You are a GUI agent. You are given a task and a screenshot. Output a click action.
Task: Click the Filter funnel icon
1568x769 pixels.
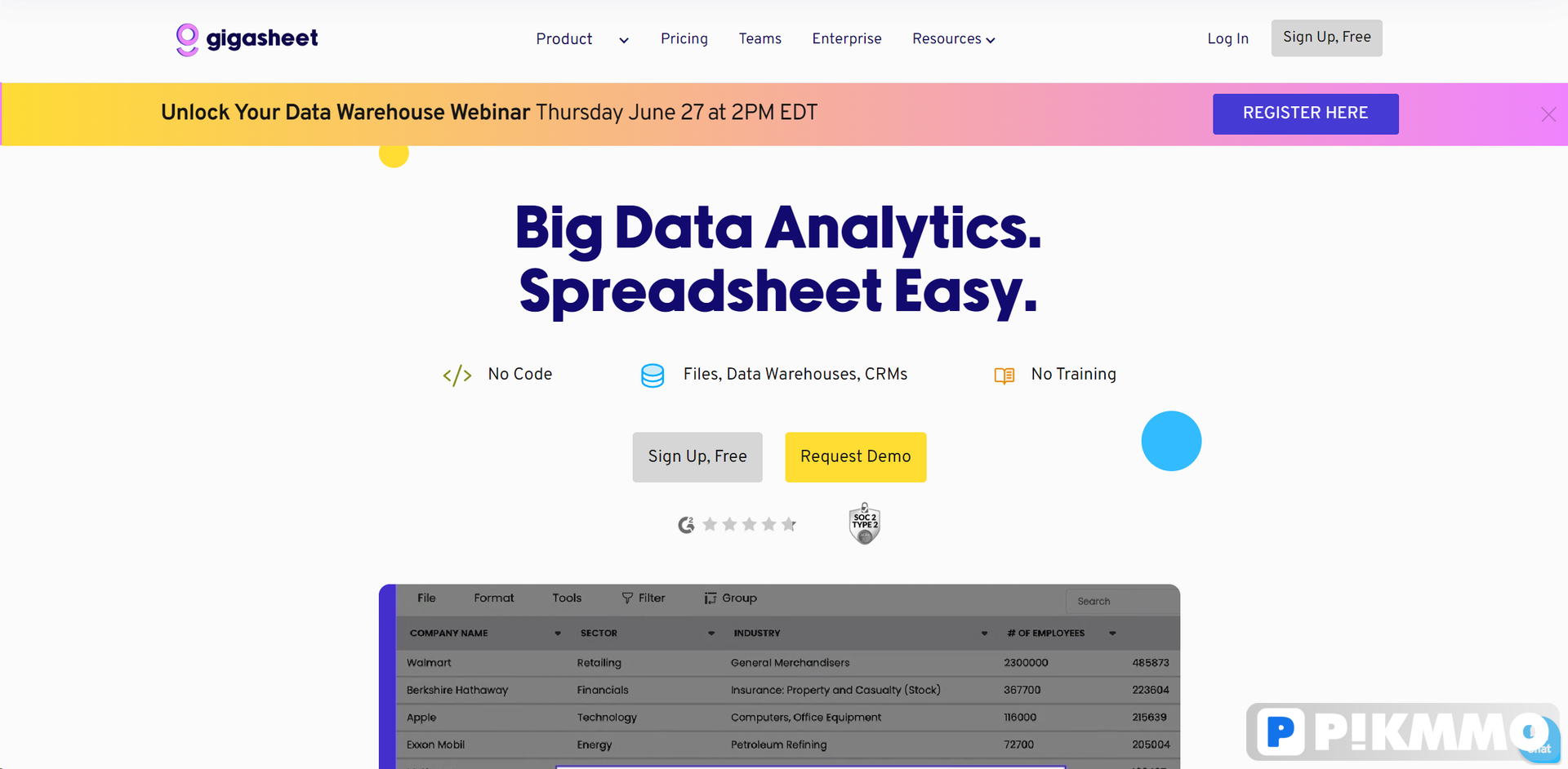[627, 598]
